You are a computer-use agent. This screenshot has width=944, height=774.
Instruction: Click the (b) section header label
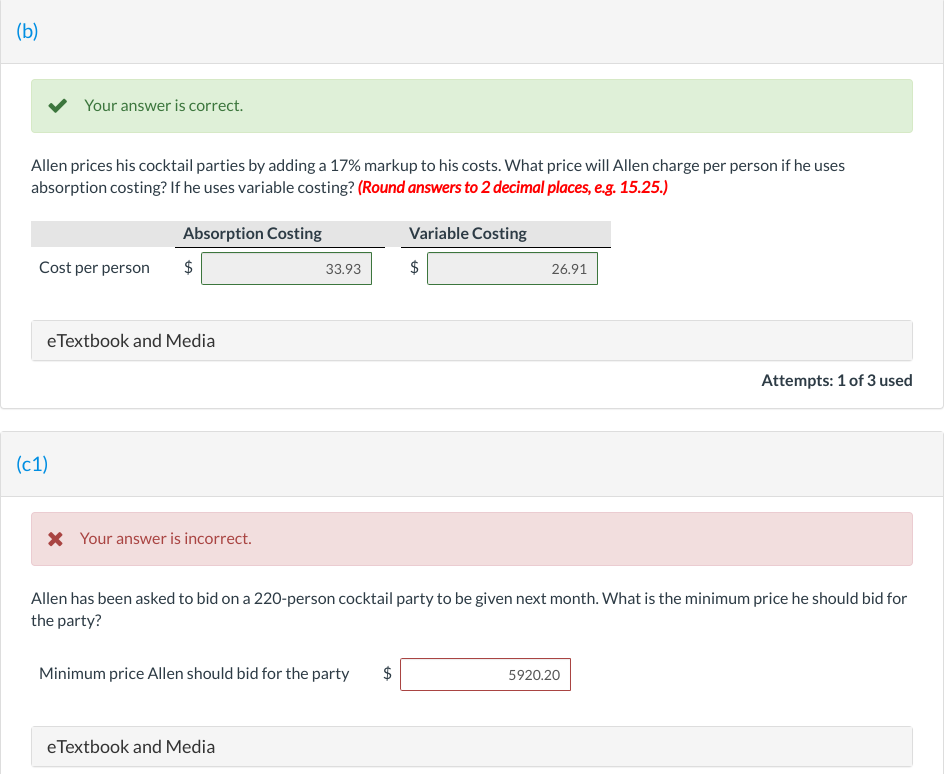[x=27, y=31]
